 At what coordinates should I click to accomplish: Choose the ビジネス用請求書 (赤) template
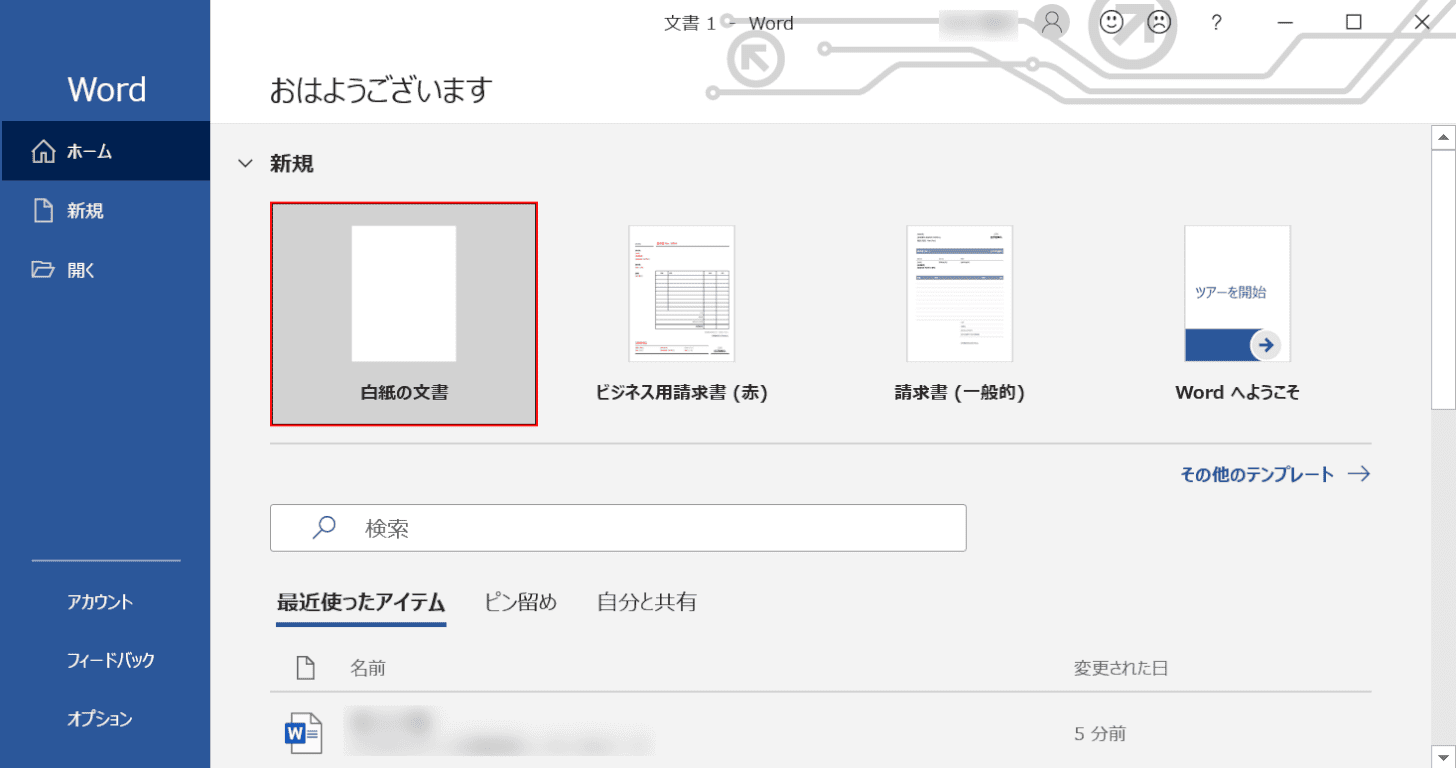[681, 314]
